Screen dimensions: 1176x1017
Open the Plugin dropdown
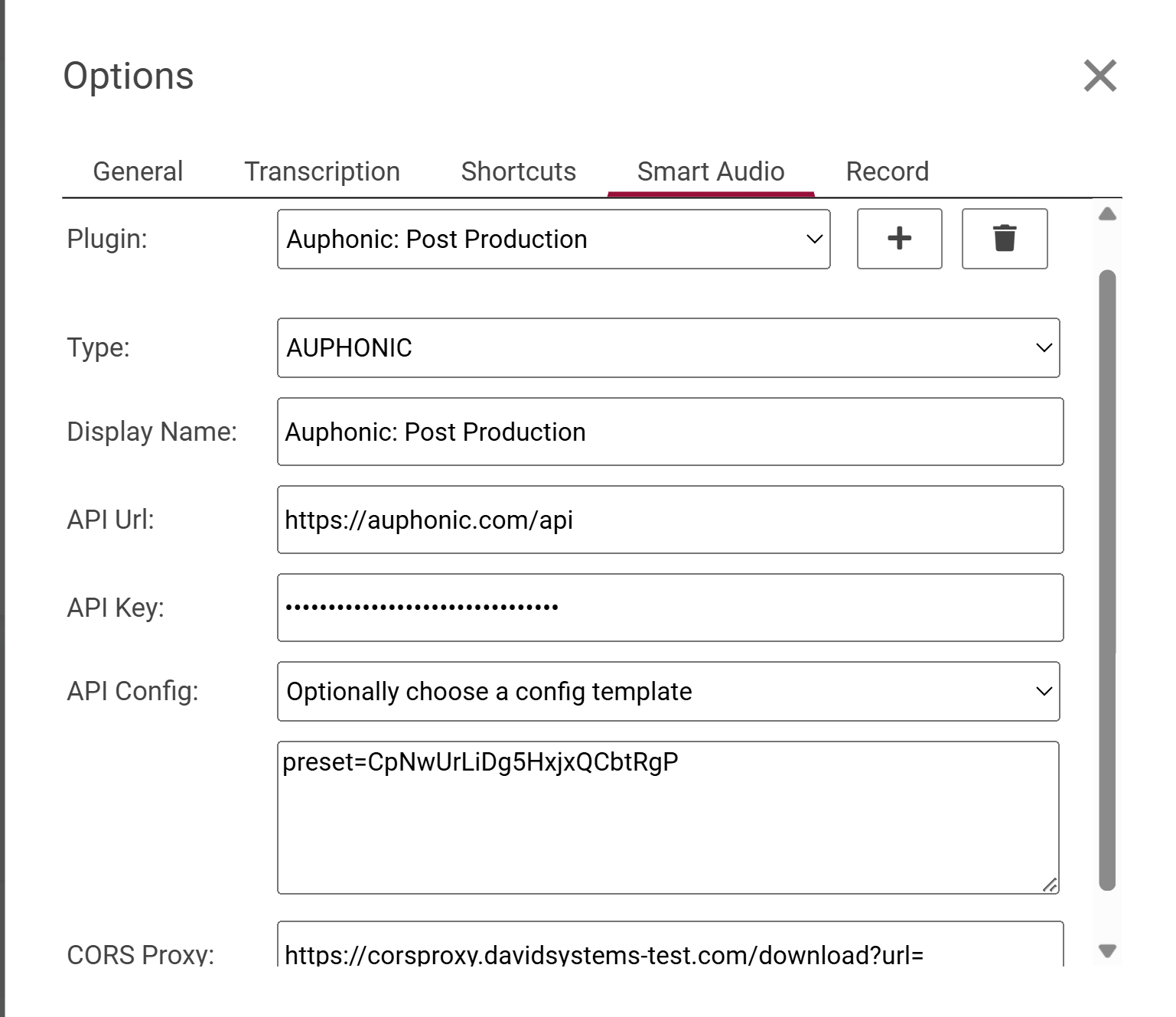(553, 240)
